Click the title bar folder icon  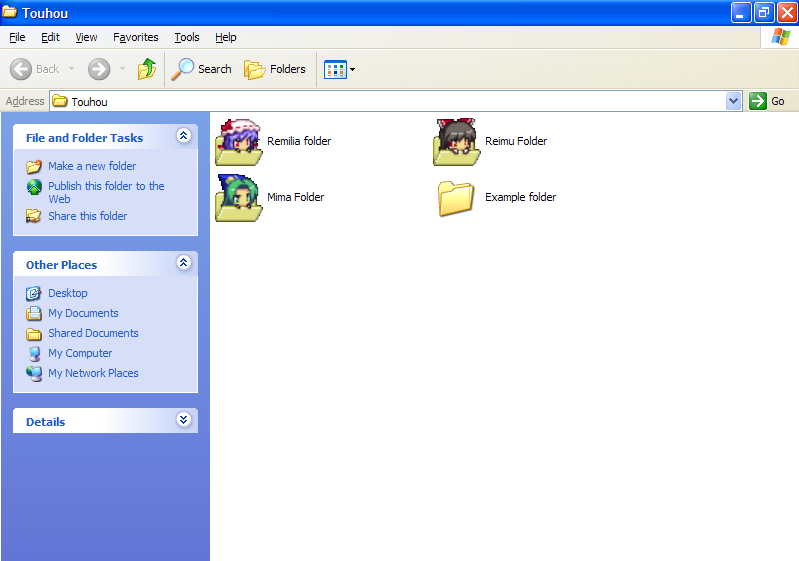(x=10, y=12)
